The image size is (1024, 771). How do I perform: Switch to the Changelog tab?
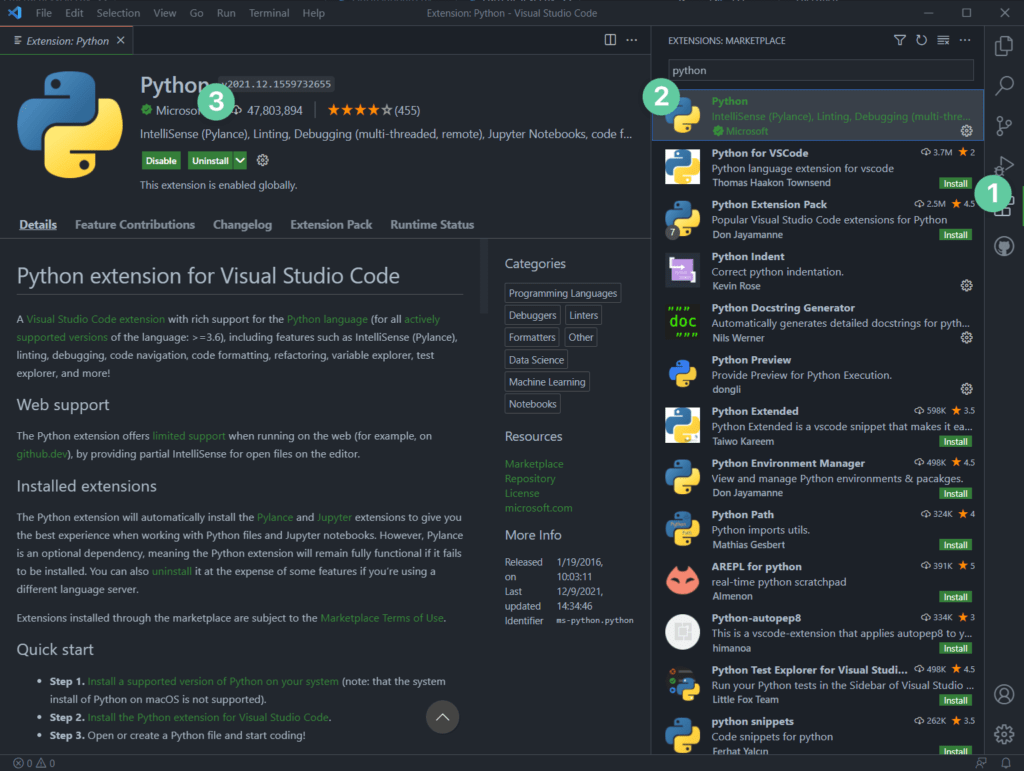(242, 225)
